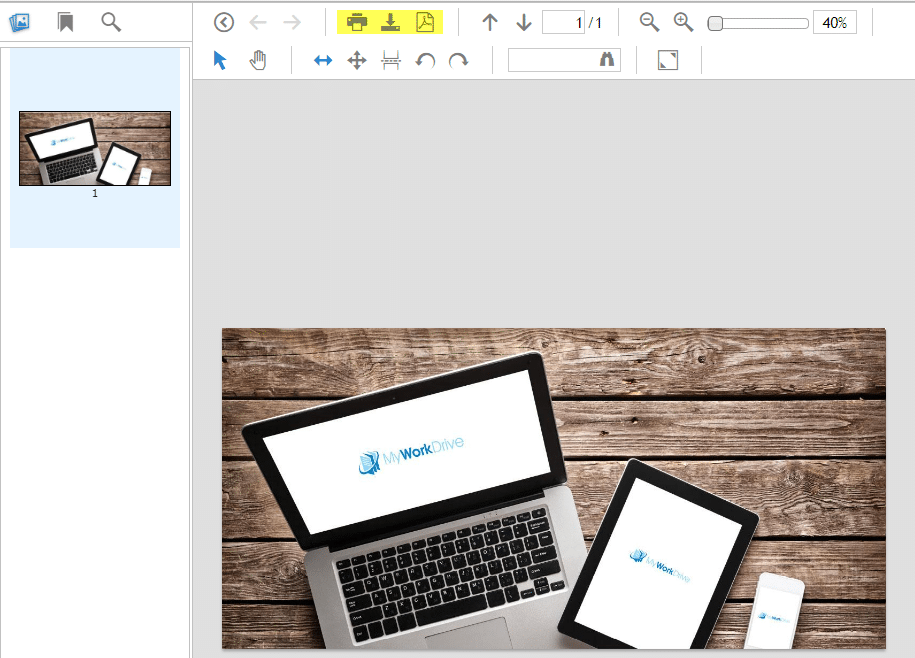This screenshot has width=915, height=658.
Task: Rotate the page counterclockwise
Action: (x=425, y=61)
